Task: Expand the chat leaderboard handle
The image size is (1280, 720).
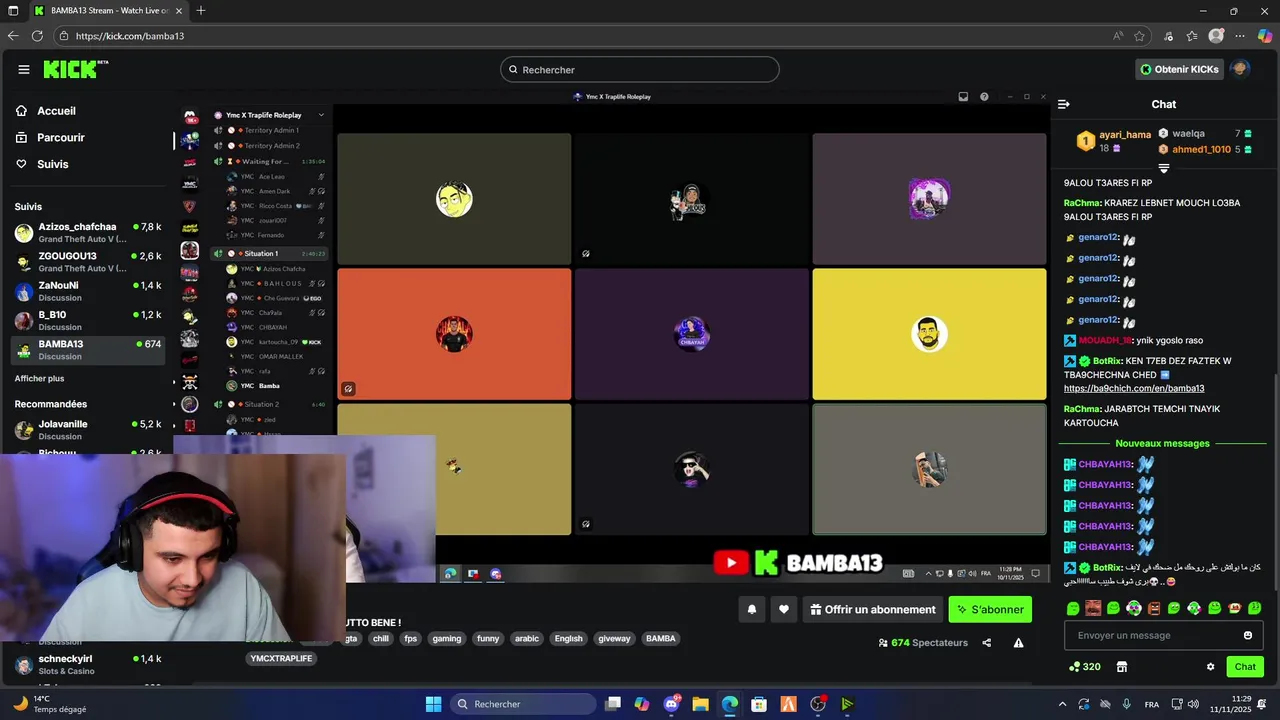Action: [1163, 168]
